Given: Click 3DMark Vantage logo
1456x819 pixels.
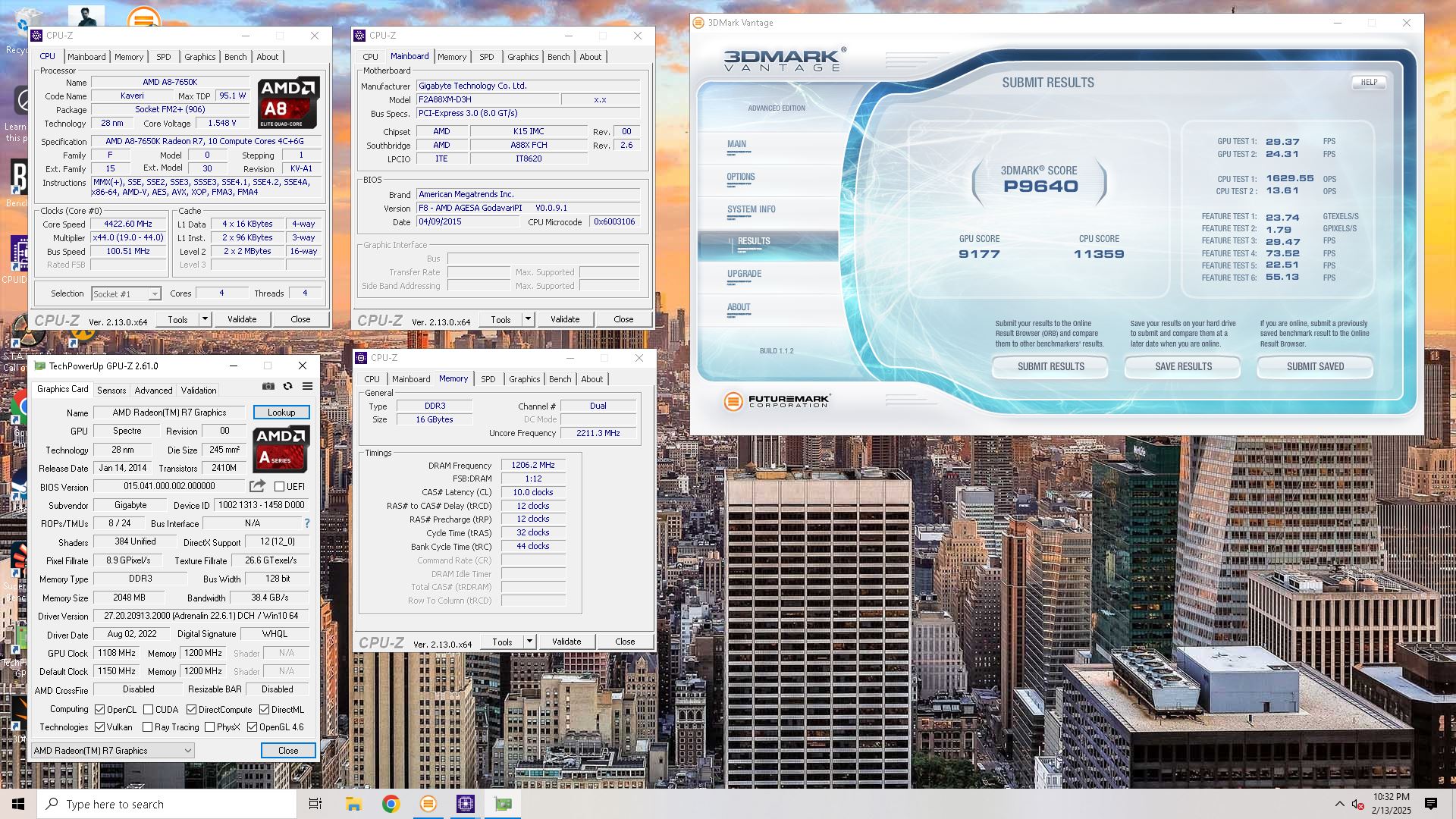Looking at the screenshot, I should (784, 59).
